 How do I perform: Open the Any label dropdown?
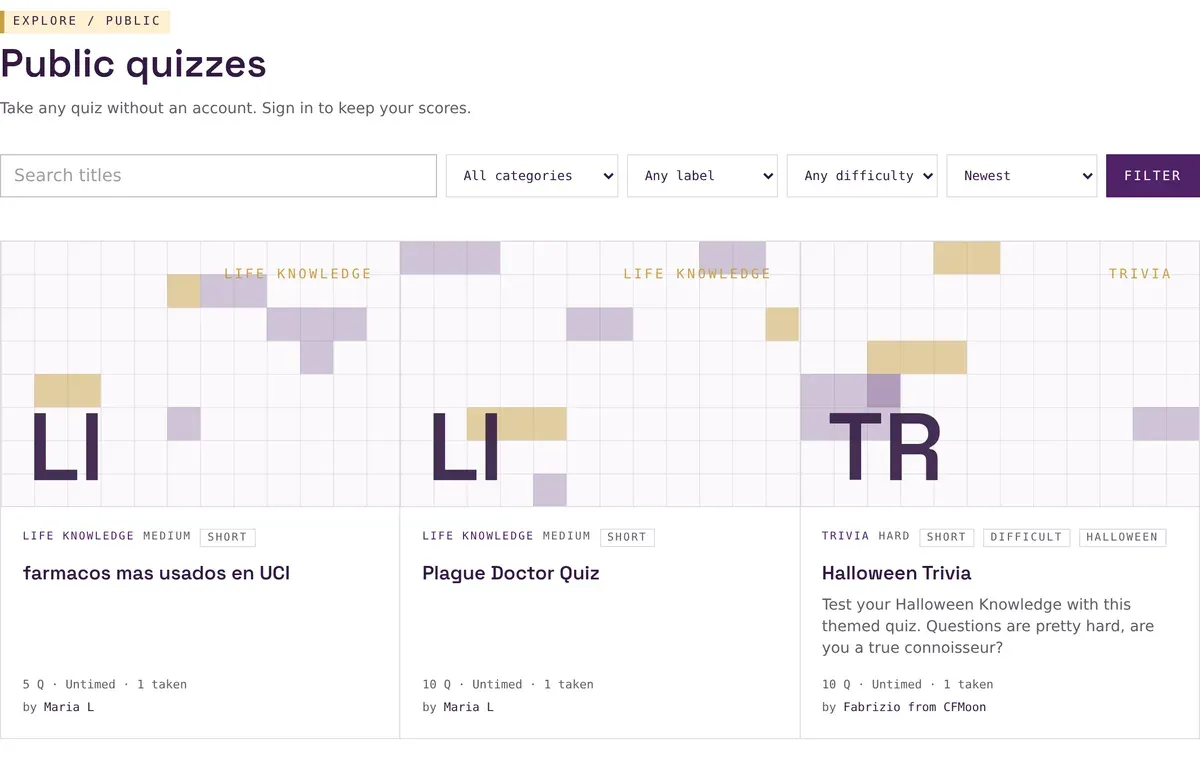702,176
